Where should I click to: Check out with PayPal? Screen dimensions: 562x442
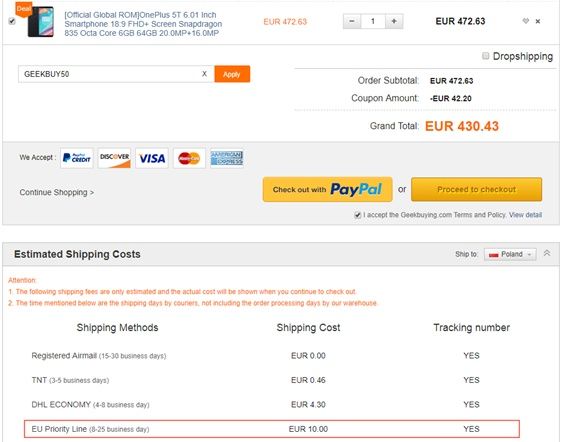[328, 189]
